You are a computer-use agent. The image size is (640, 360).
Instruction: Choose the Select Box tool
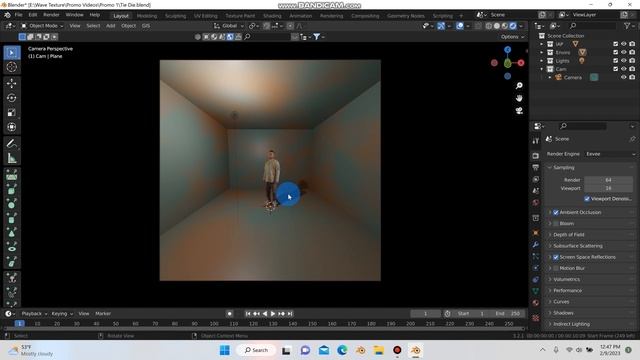pyautogui.click(x=11, y=53)
